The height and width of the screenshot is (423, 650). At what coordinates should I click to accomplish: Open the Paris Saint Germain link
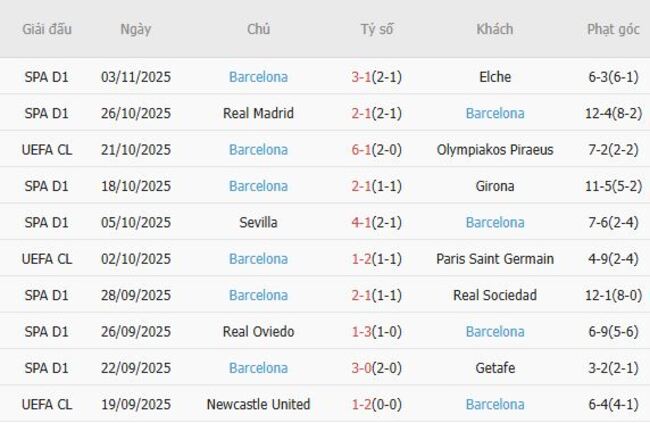pos(495,259)
